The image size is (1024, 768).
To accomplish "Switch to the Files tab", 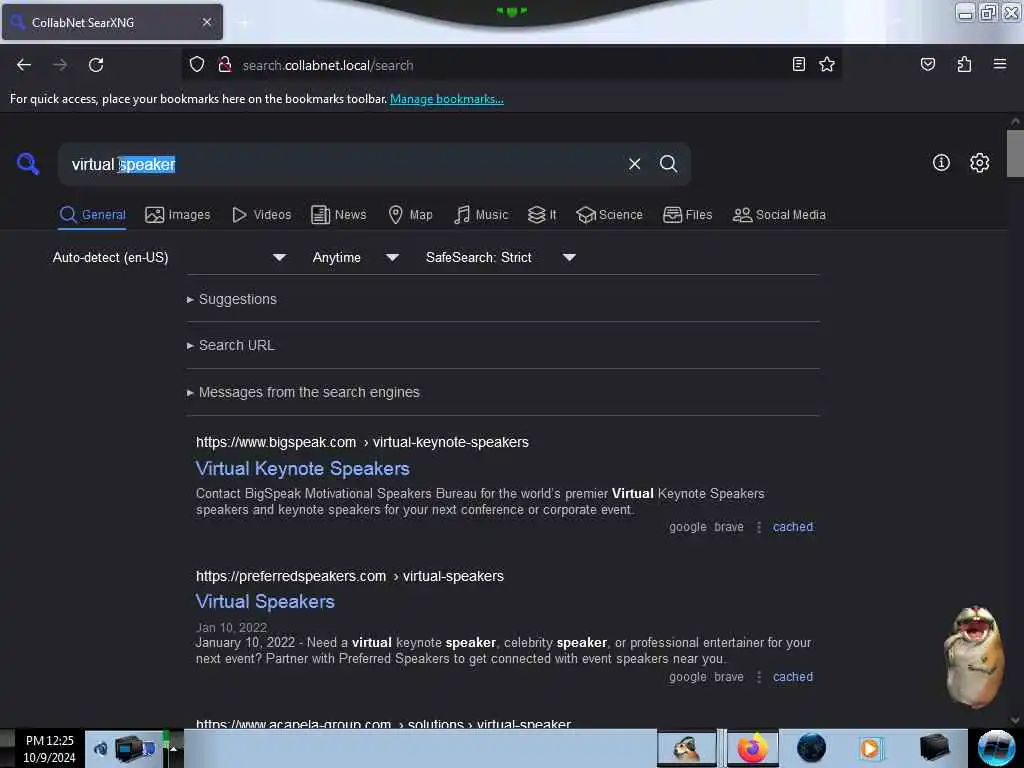I will 687,215.
